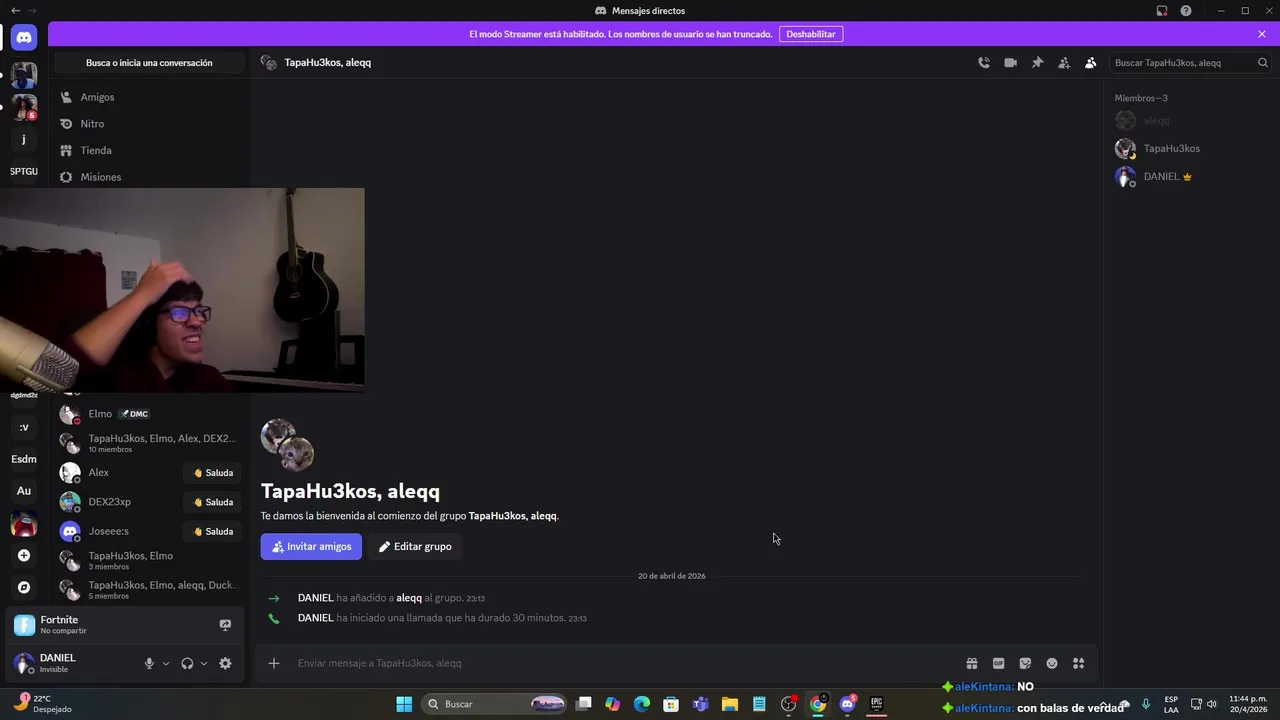Click Deshabilitar to disable Streamer mode
The image size is (1280, 720).
[x=810, y=34]
